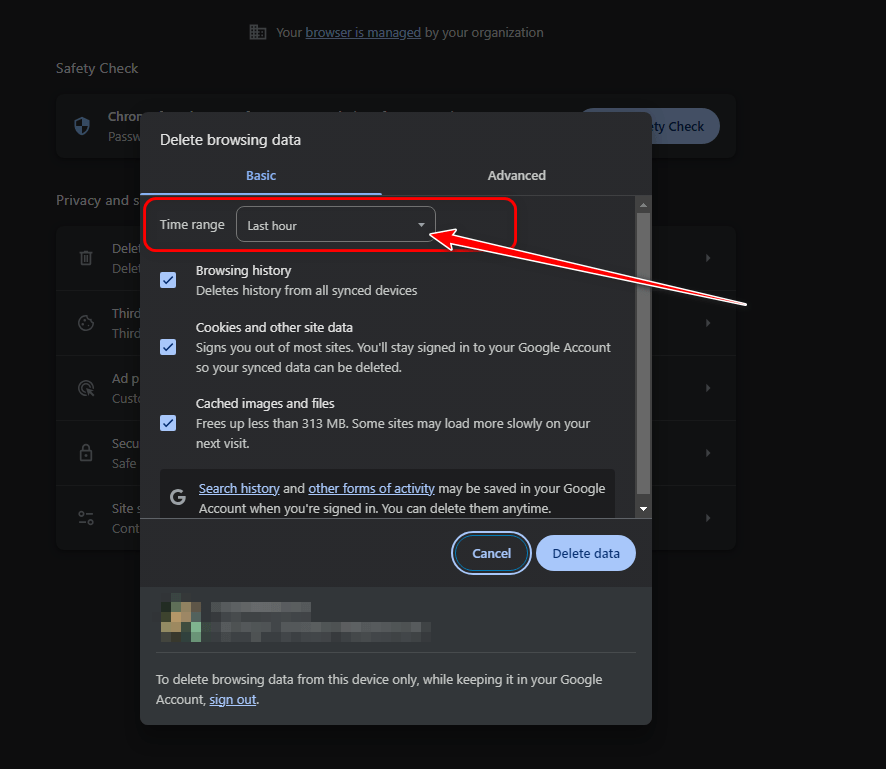Uncheck the Browsing history checkbox
Viewport: 886px width, 769px height.
pos(168,280)
